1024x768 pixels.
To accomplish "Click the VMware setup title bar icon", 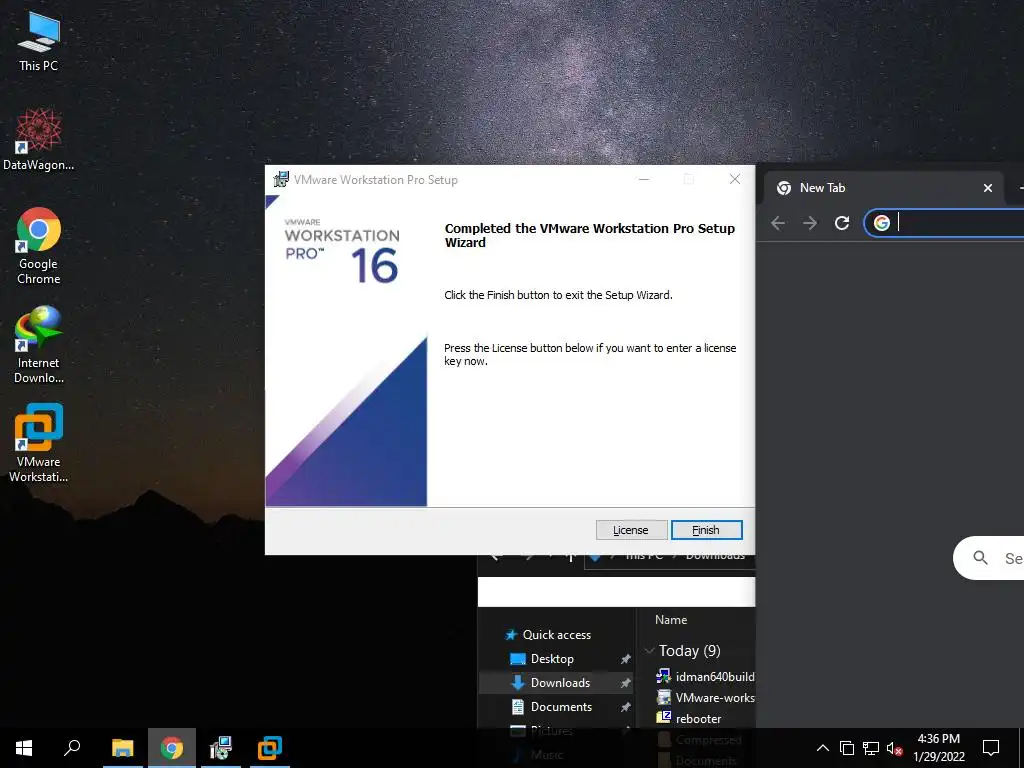I will 281,179.
